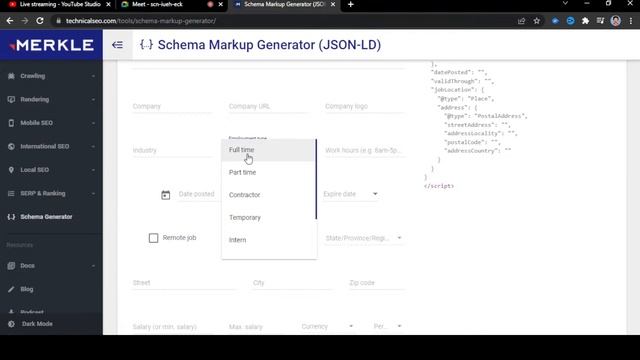Image resolution: width=640 pixels, height=360 pixels.
Task: Click the International SEO globe icon
Action: 11,147
